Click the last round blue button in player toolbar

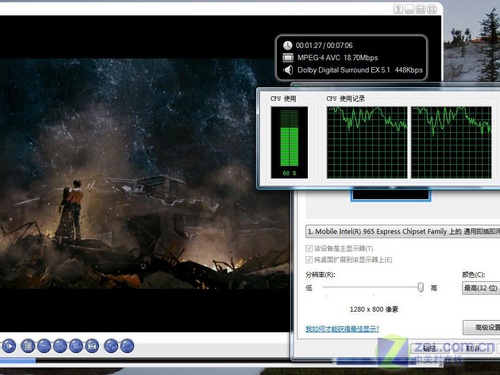(127, 346)
